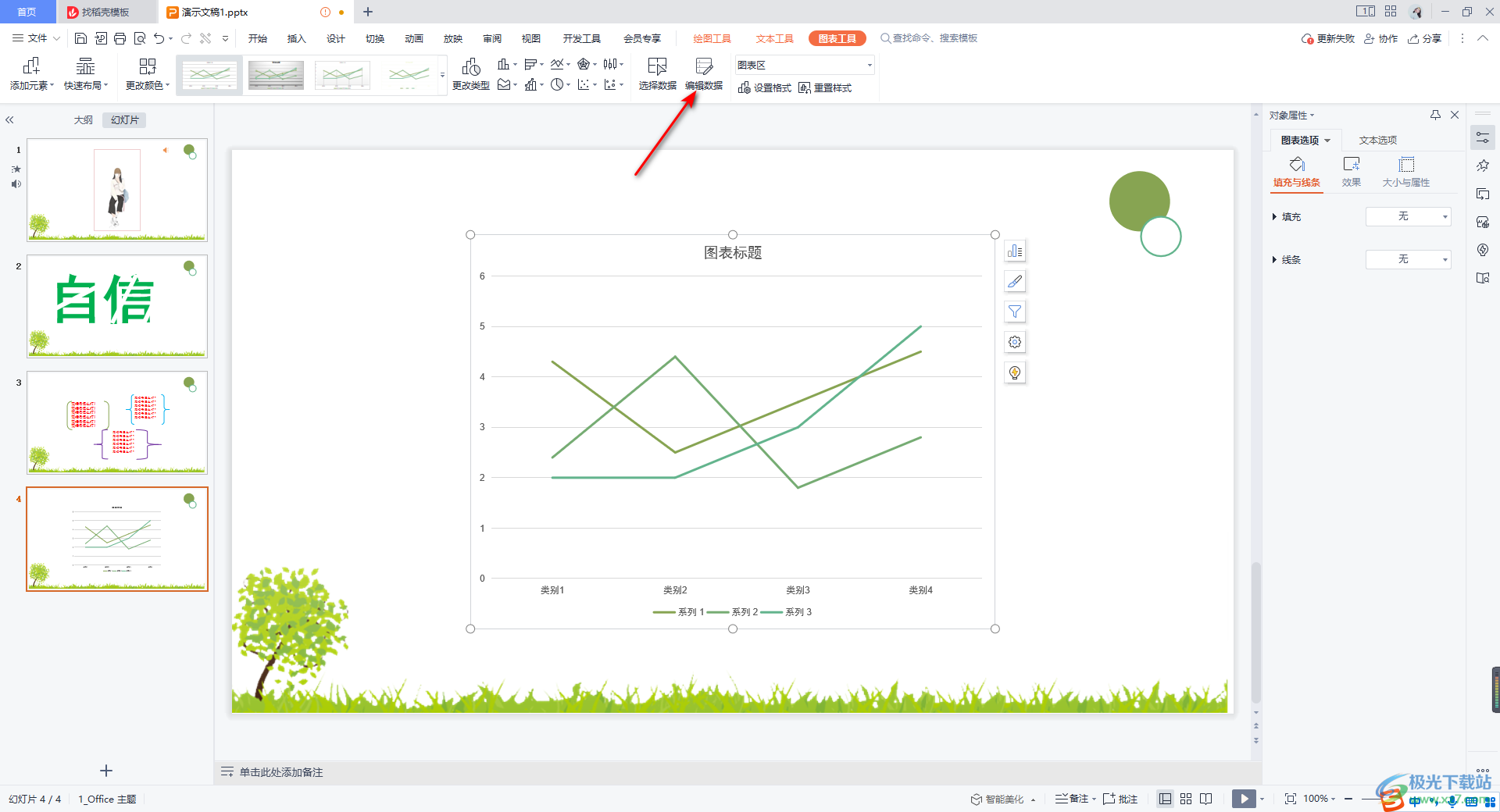Click the Save icon in quick toolbar
The height and width of the screenshot is (812, 1500).
coord(80,38)
